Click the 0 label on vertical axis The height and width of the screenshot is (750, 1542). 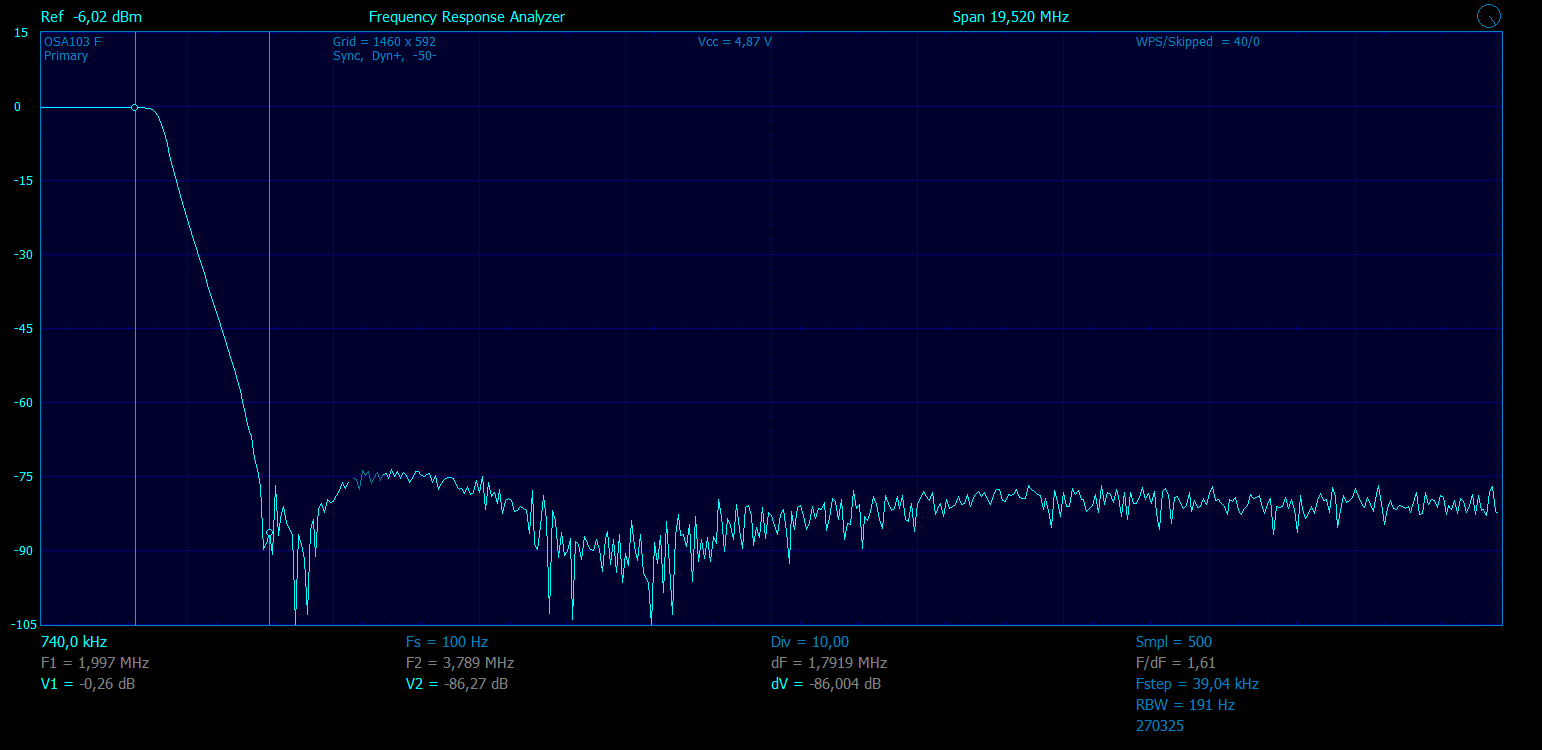(17, 107)
